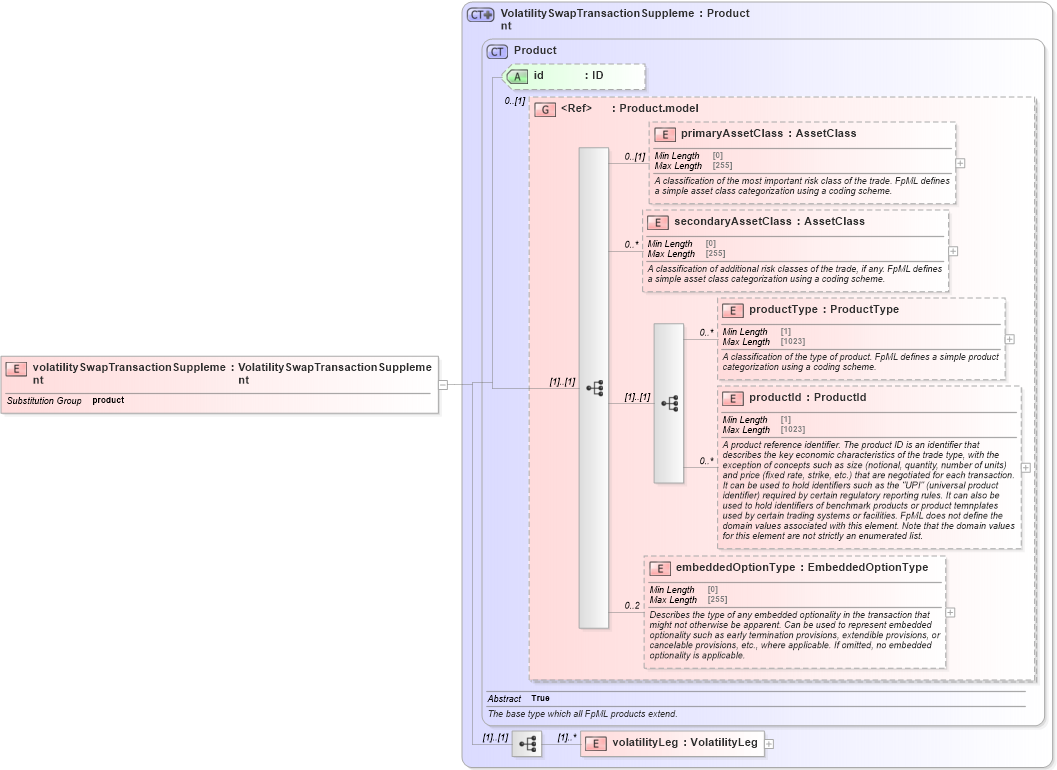Click the product substitution group reference
The width and height of the screenshot is (1057, 770).
tap(107, 400)
